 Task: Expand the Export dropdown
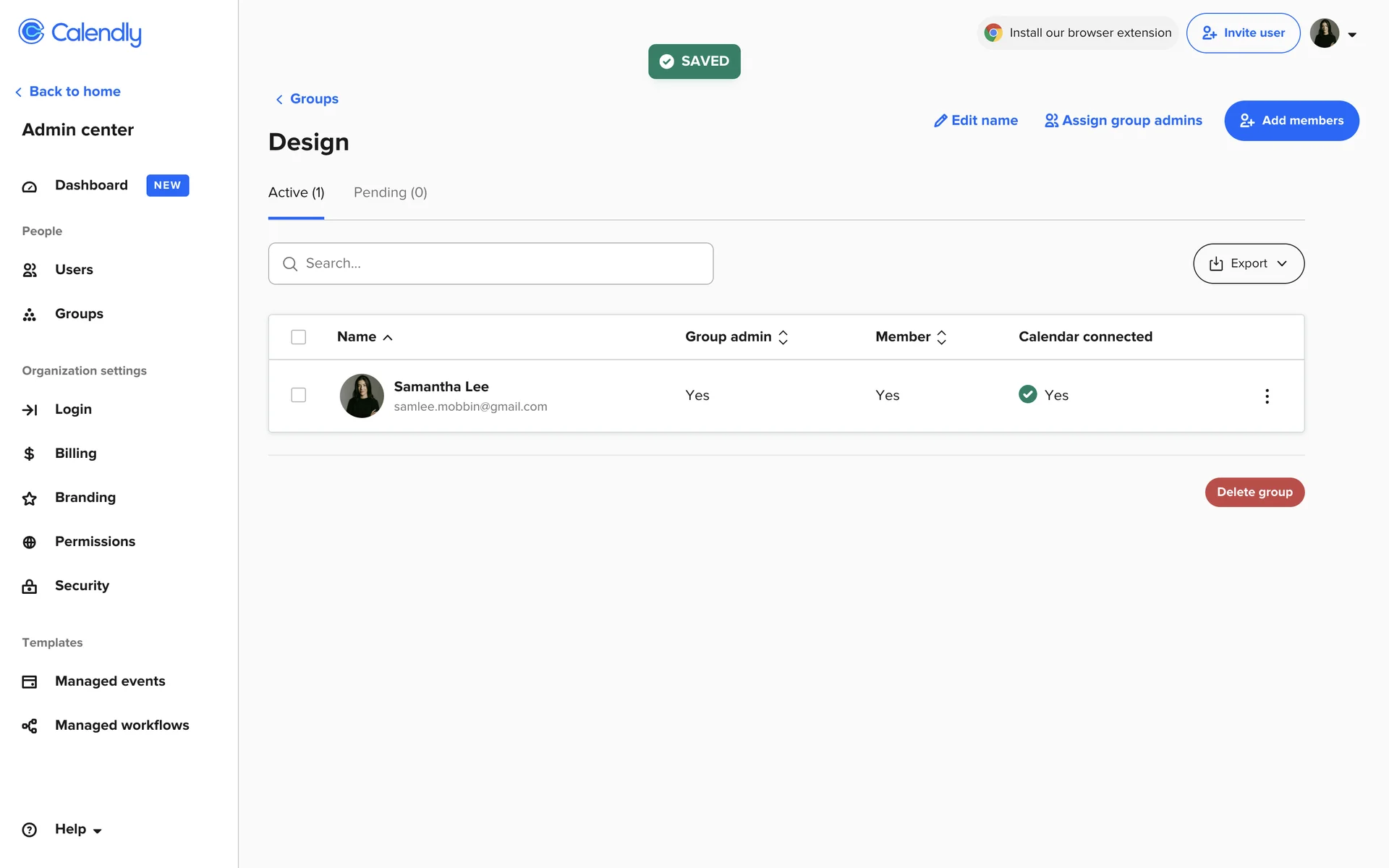1249,264
